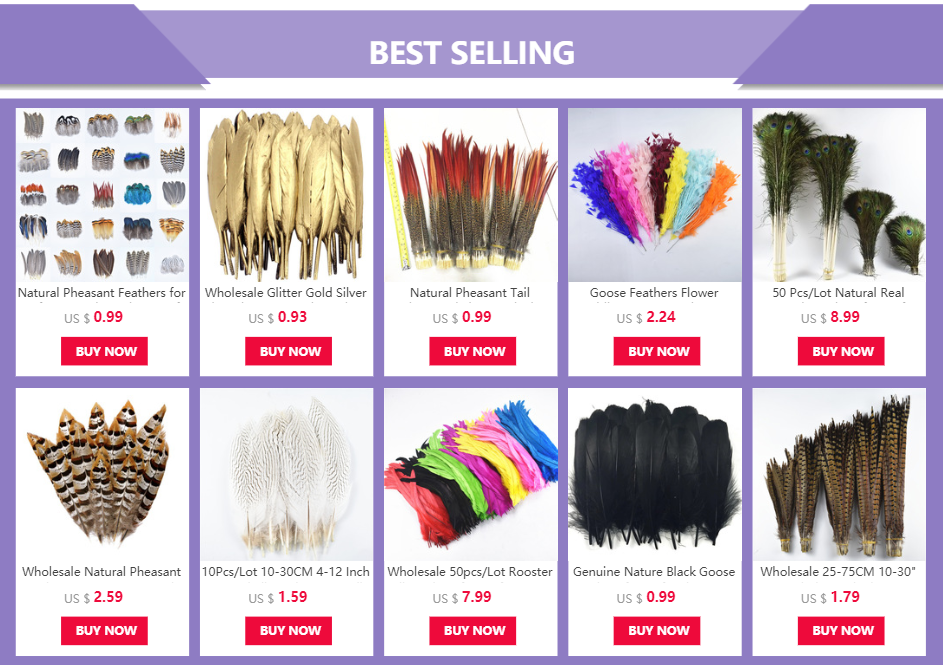Viewport: 943px width, 665px height.
Task: Open the assorted pheasant feathers product image
Action: click(x=102, y=195)
